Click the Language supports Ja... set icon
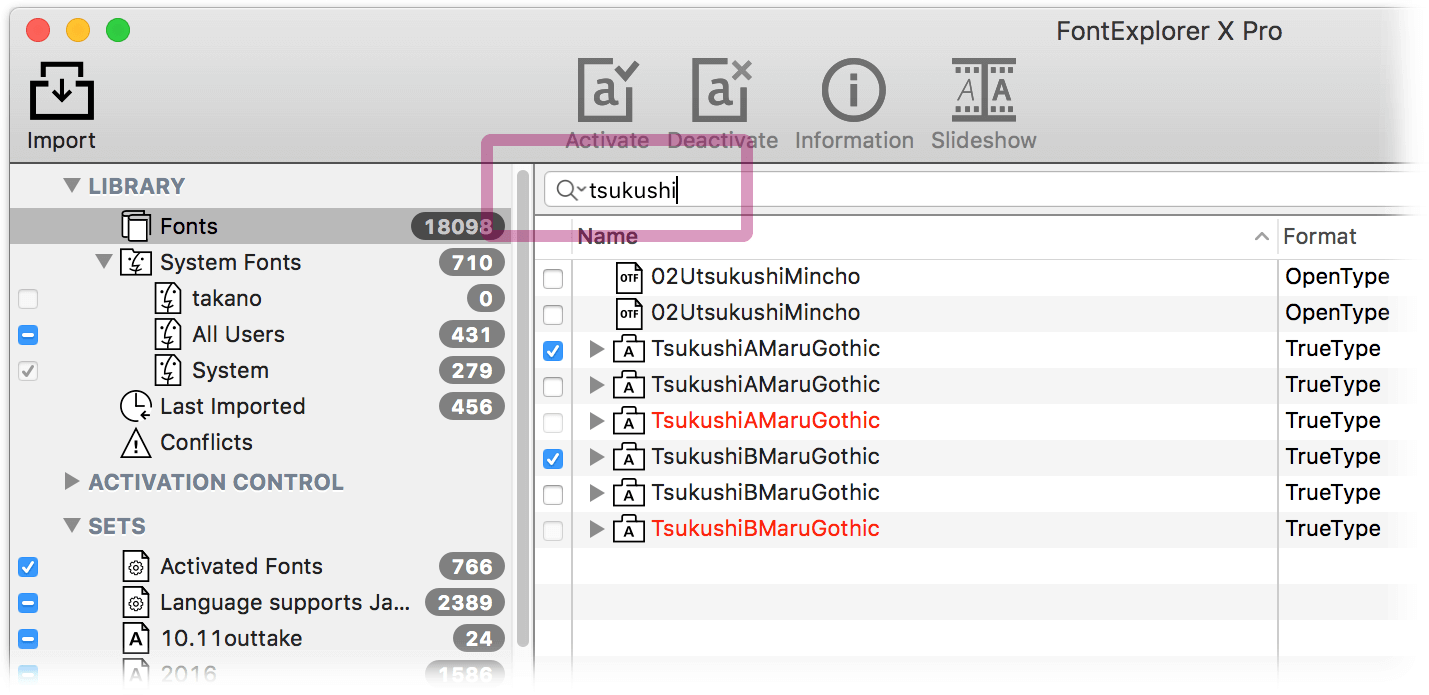Image resolution: width=1429 pixels, height=695 pixels. [135, 602]
